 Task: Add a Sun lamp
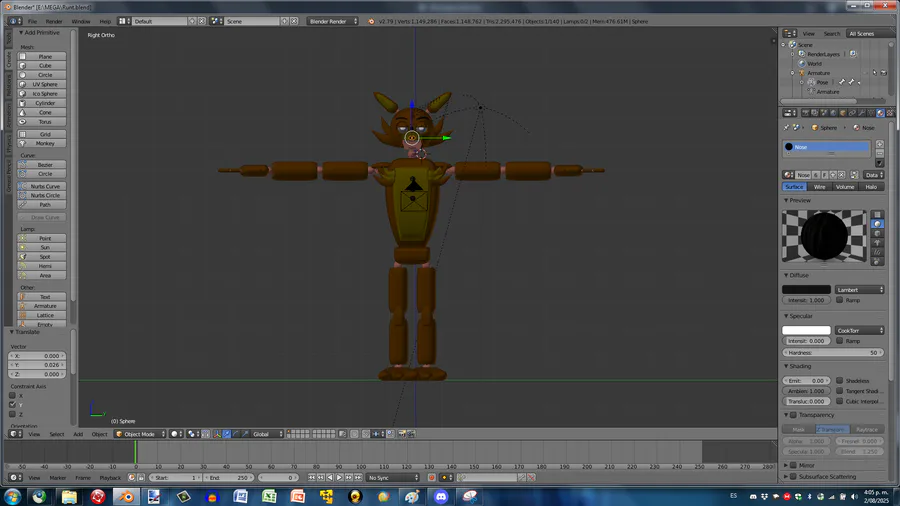[x=42, y=247]
